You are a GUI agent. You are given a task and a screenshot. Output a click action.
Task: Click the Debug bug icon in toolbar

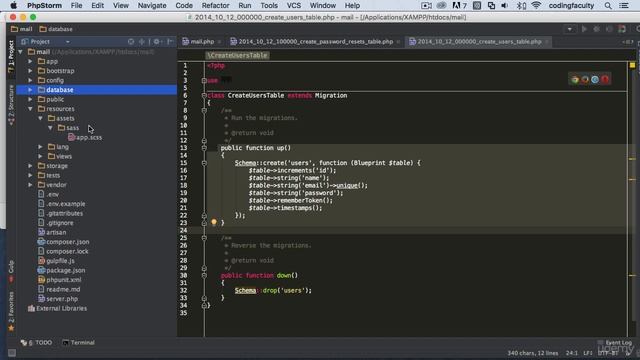pos(596,29)
